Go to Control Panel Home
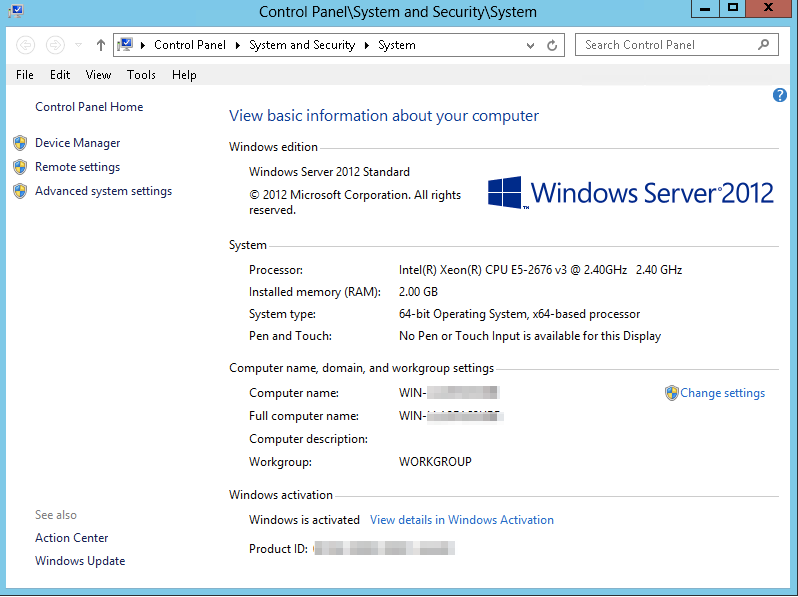Screen dimensions: 798x597 point(89,107)
